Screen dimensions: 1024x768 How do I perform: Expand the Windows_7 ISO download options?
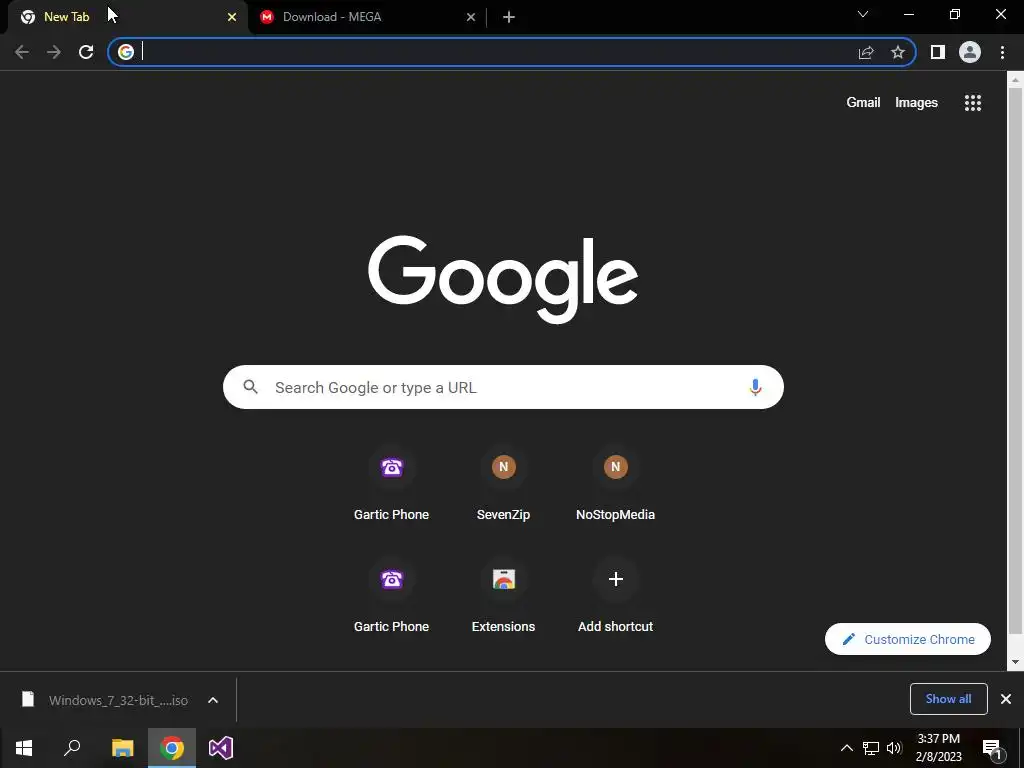213,700
